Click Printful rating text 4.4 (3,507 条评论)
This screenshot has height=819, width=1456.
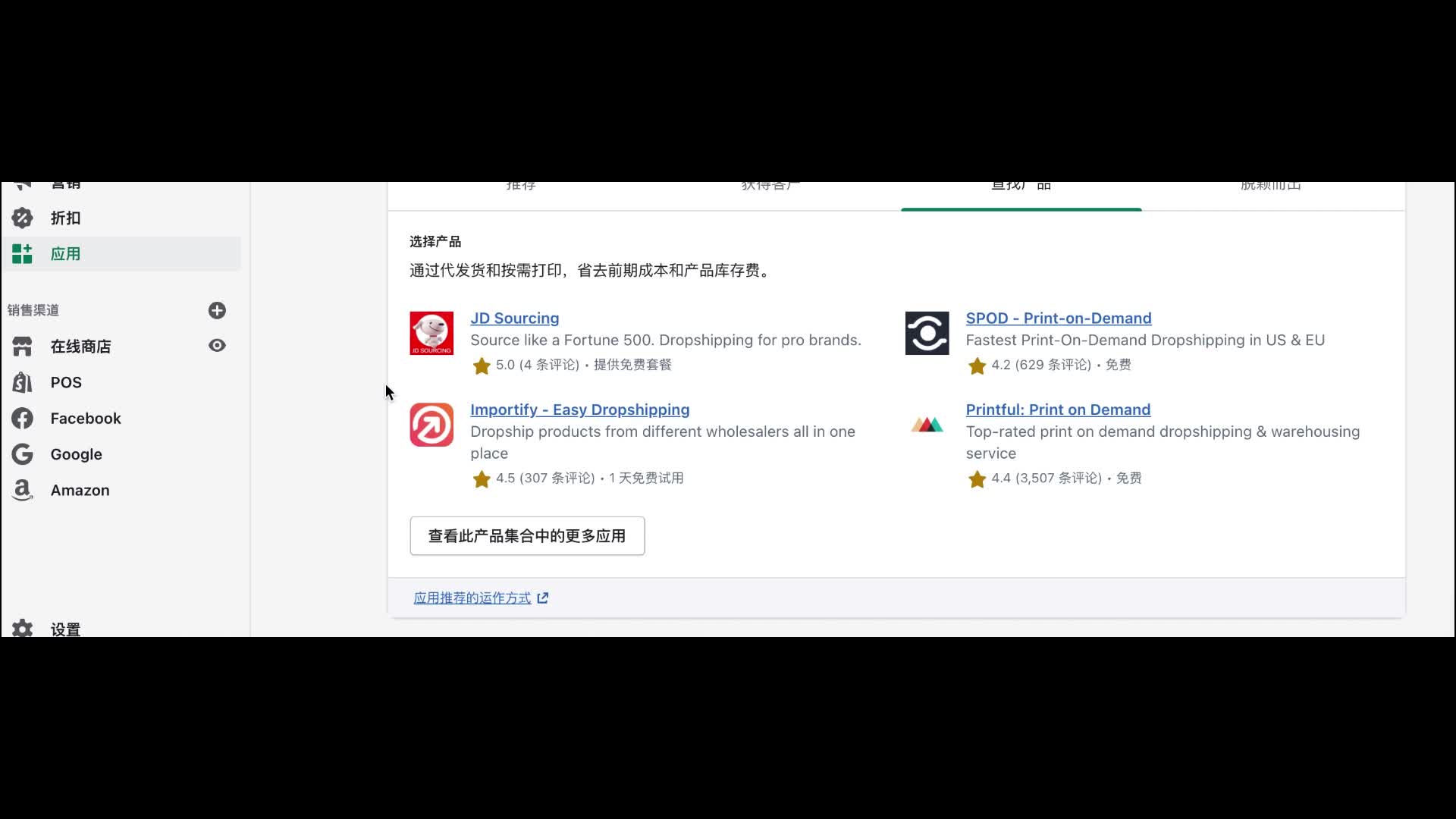(1046, 478)
